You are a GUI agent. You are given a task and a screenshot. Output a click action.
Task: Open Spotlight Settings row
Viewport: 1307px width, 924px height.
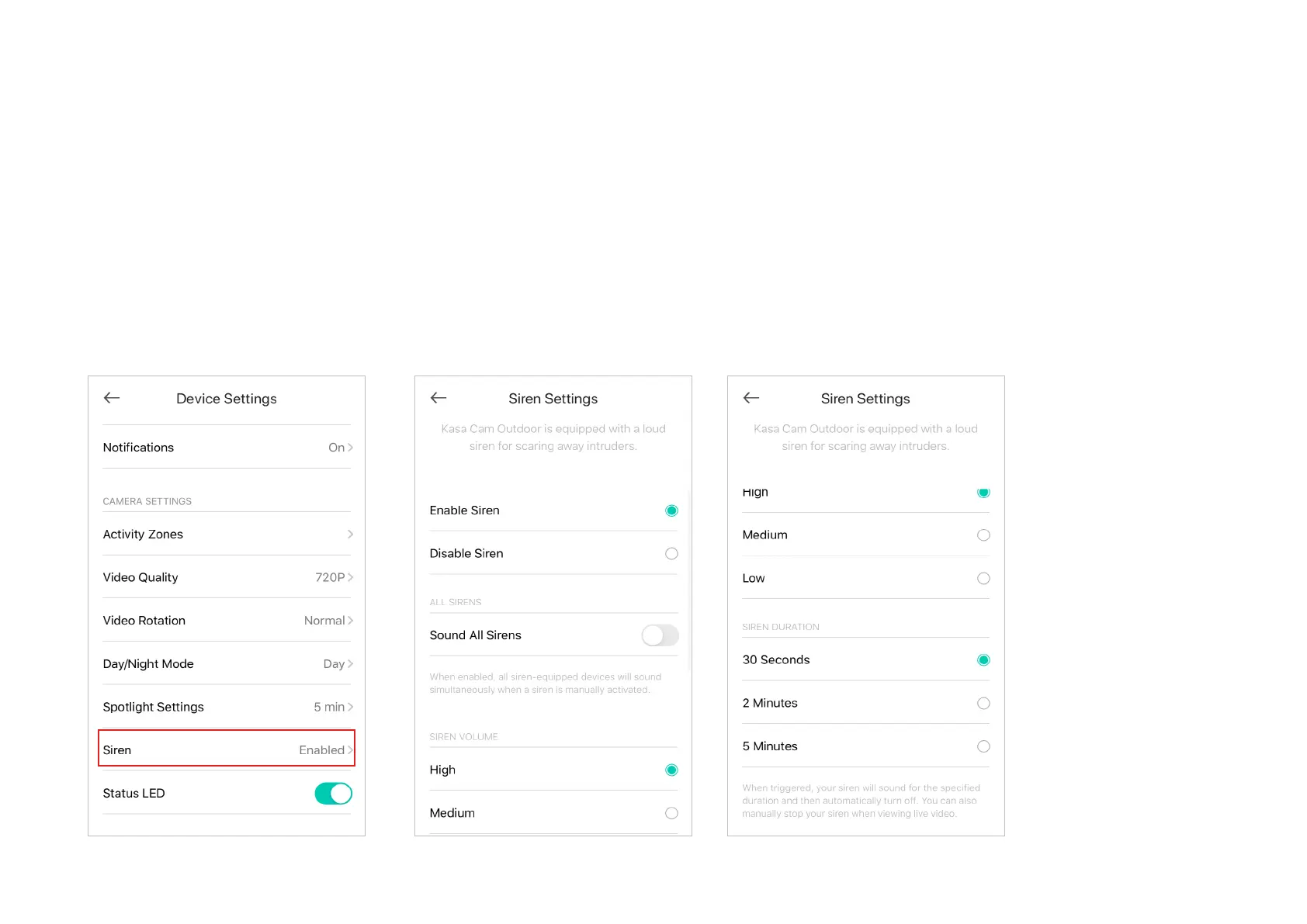(227, 707)
